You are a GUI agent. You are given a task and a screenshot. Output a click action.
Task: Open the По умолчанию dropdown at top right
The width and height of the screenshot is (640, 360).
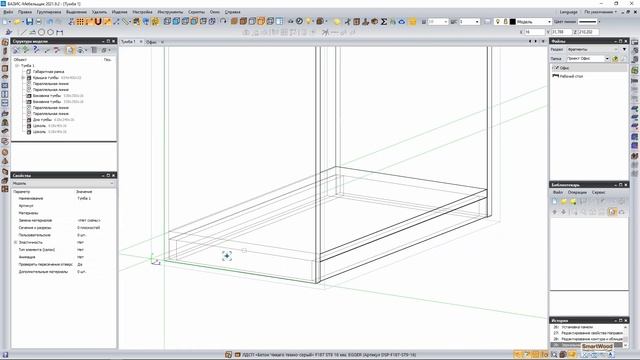point(601,12)
